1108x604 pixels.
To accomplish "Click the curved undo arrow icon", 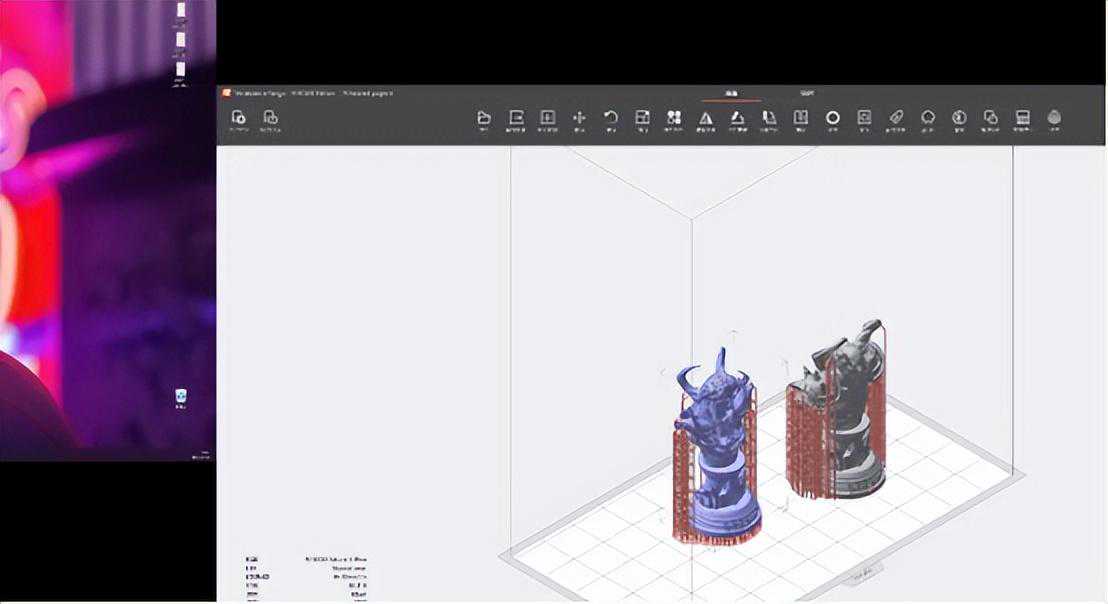I will (x=611, y=118).
